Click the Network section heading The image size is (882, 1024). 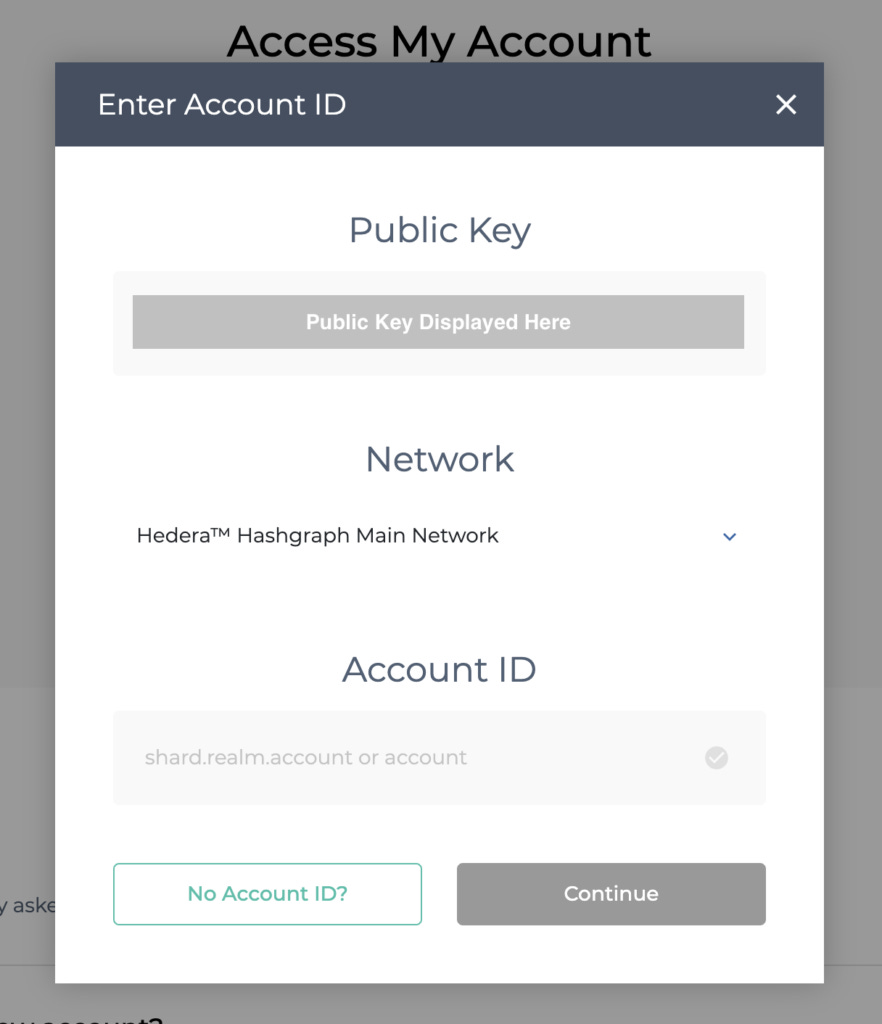pyautogui.click(x=439, y=459)
